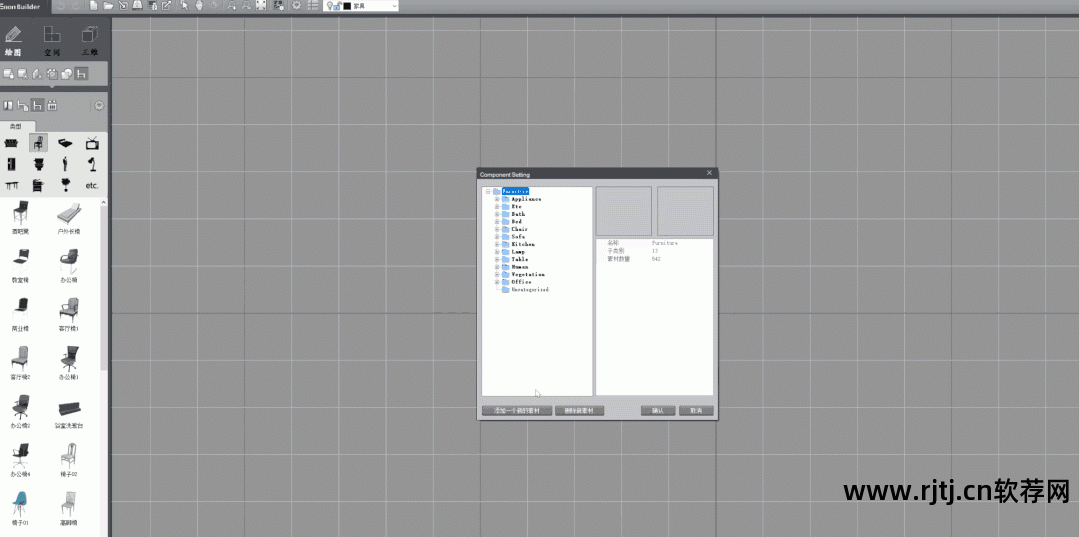The image size is (1079, 537).
Task: Close the Component Setting dialog
Action: [x=709, y=173]
